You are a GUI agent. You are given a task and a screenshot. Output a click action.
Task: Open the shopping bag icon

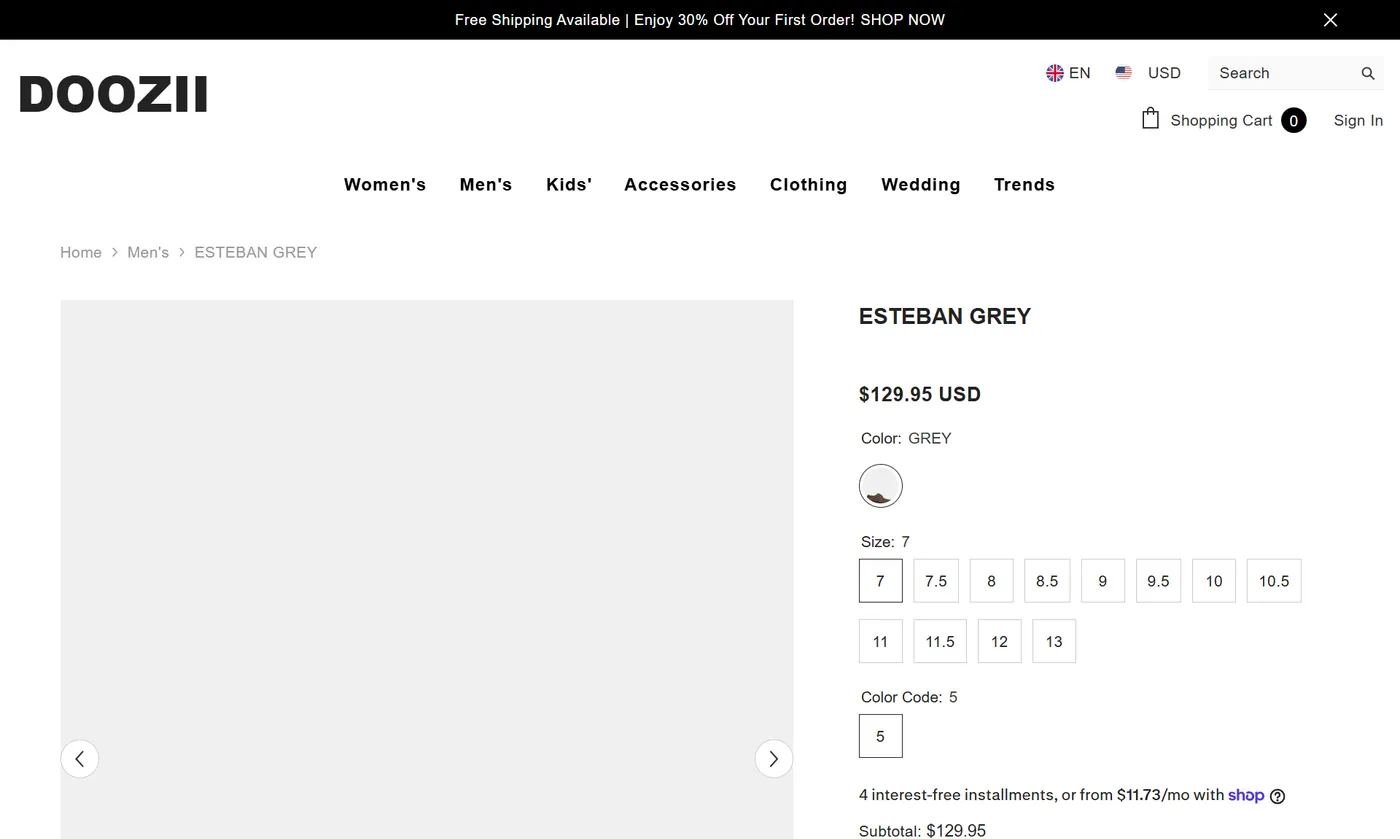(x=1151, y=119)
